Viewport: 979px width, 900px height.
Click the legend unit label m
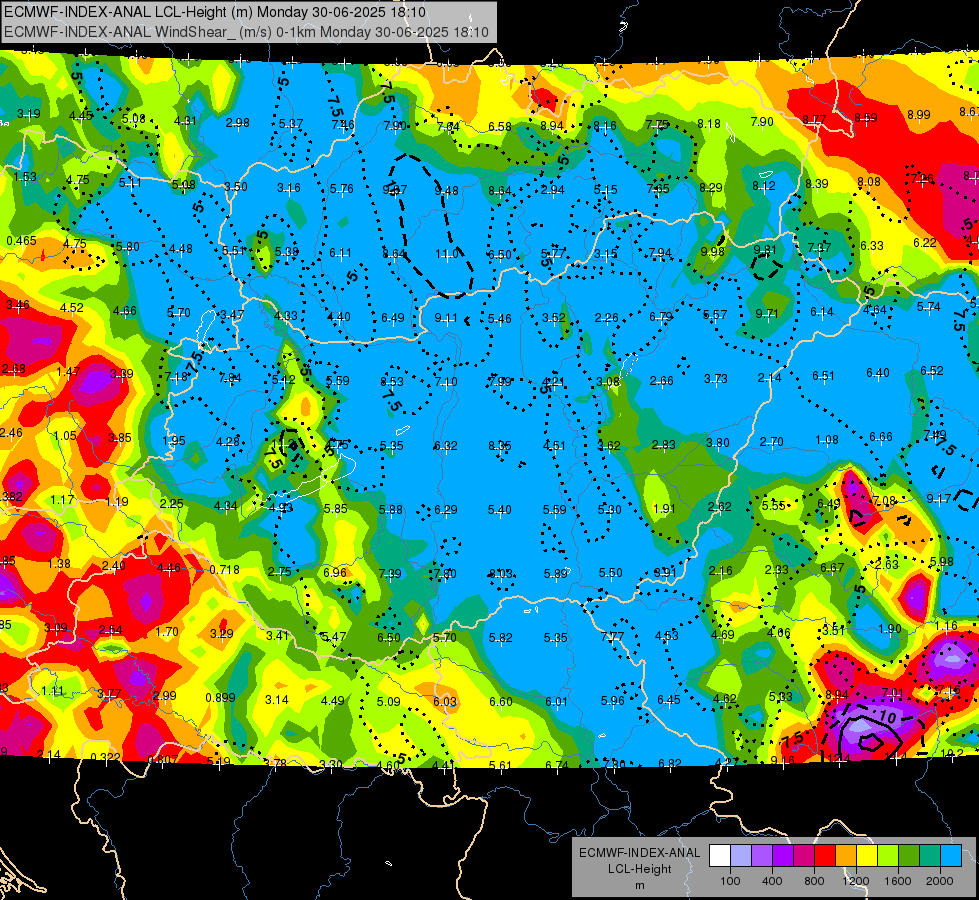pyautogui.click(x=639, y=885)
